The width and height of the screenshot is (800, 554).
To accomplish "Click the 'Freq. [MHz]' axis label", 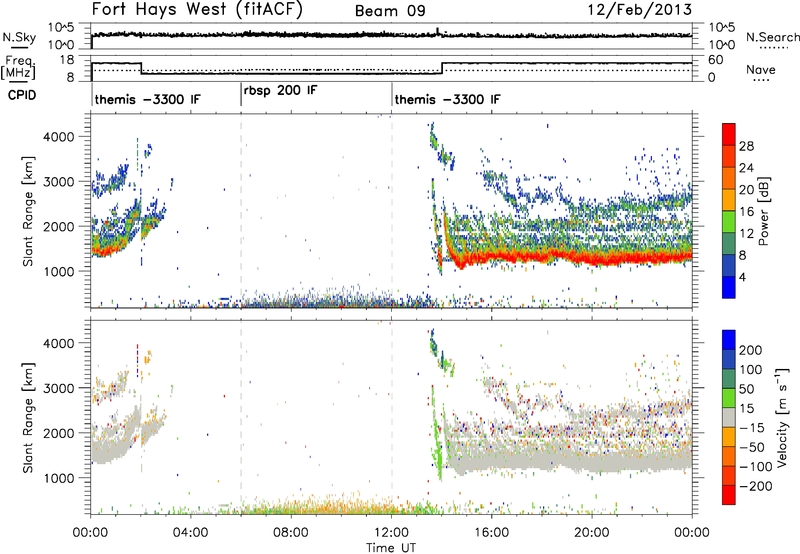I will [18, 68].
